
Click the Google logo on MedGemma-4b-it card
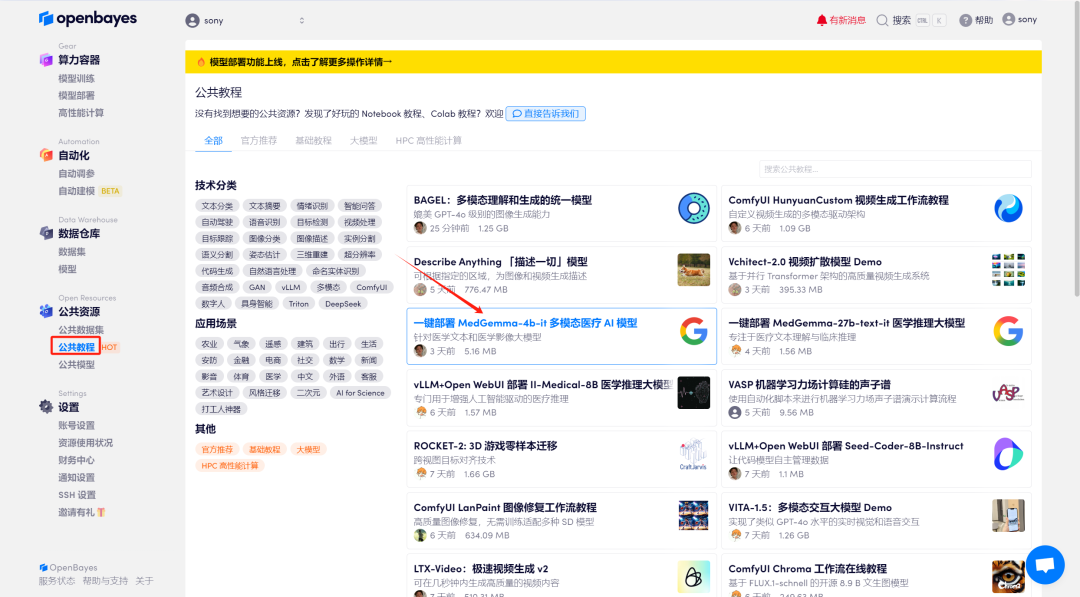click(x=694, y=331)
